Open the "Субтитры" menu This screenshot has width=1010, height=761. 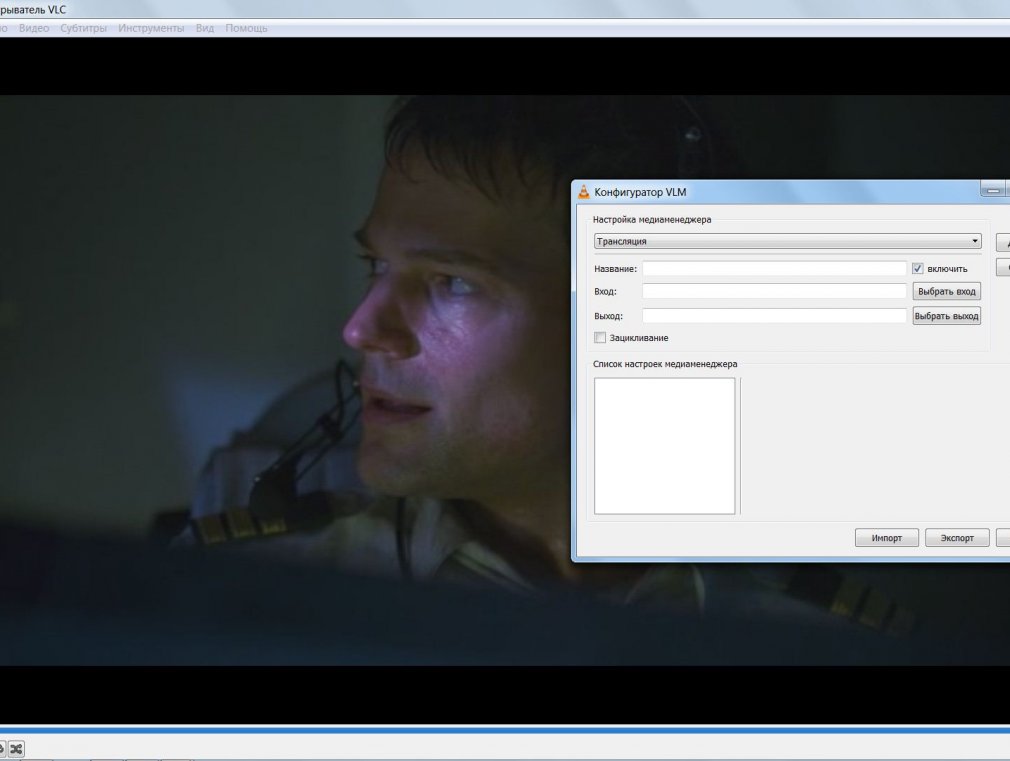click(83, 28)
